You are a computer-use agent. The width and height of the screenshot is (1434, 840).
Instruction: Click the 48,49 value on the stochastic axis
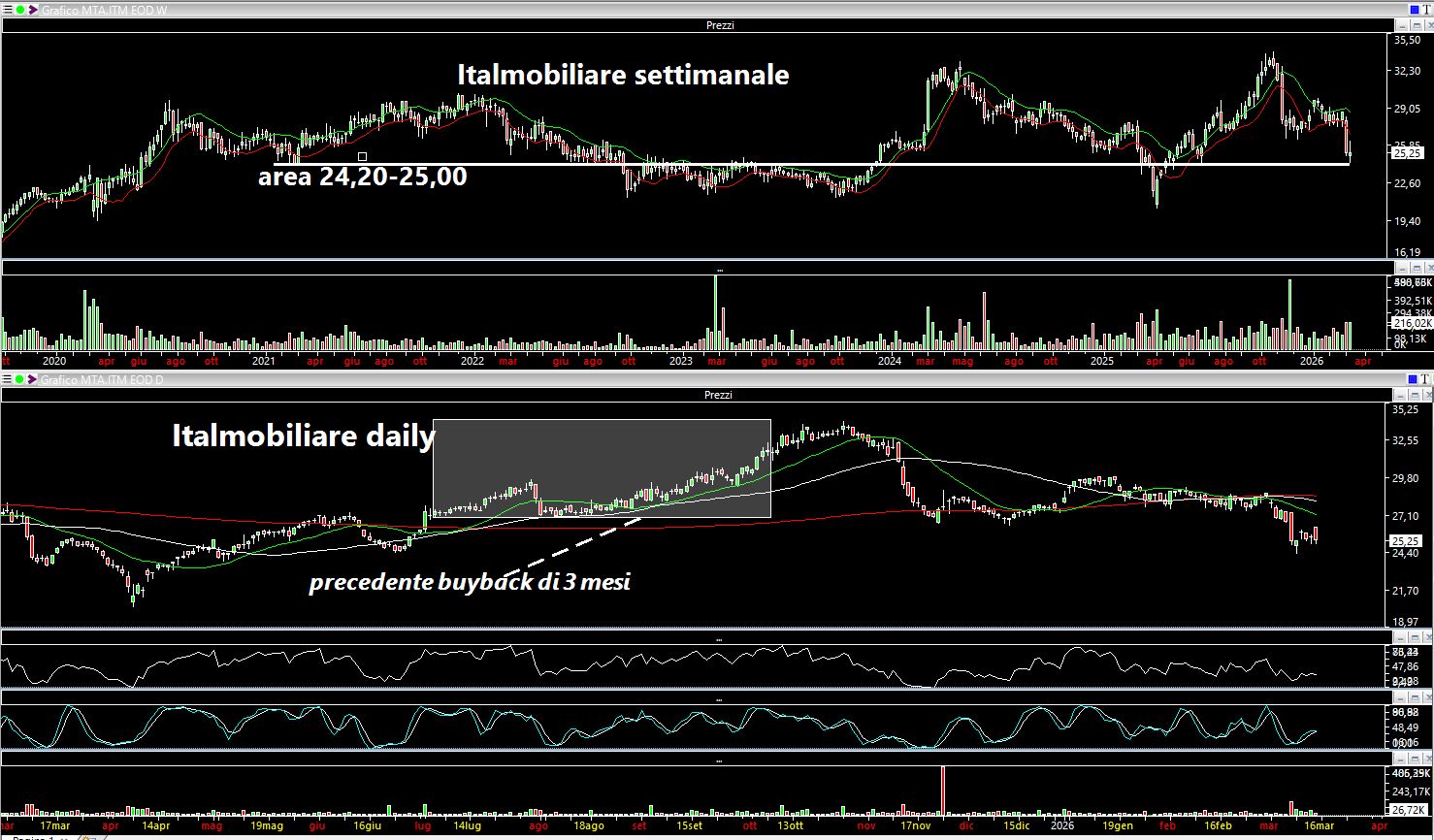click(x=1407, y=727)
